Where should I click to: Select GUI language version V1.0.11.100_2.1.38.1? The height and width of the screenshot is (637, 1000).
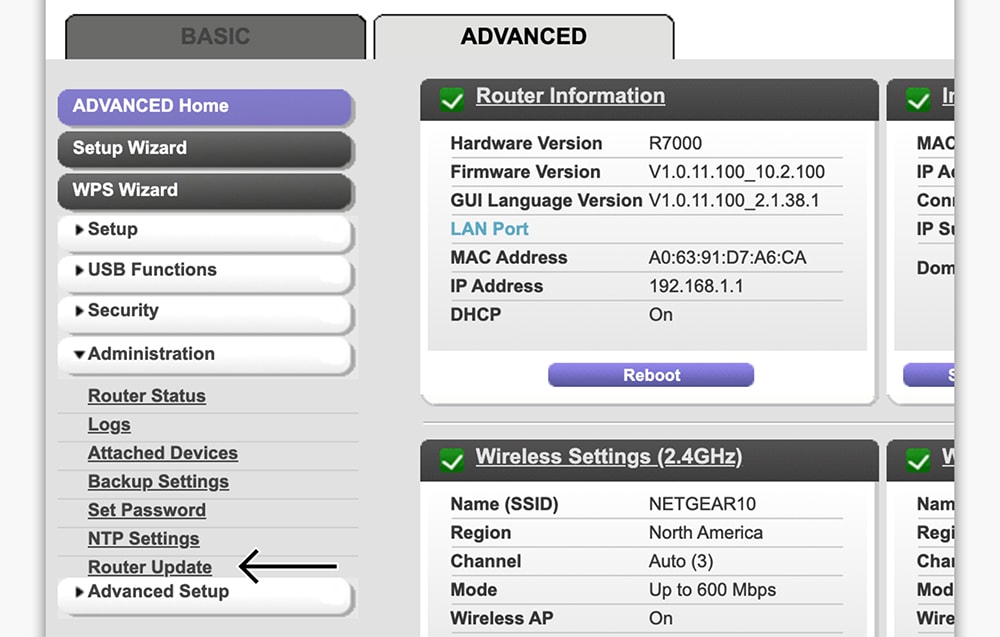coord(734,201)
